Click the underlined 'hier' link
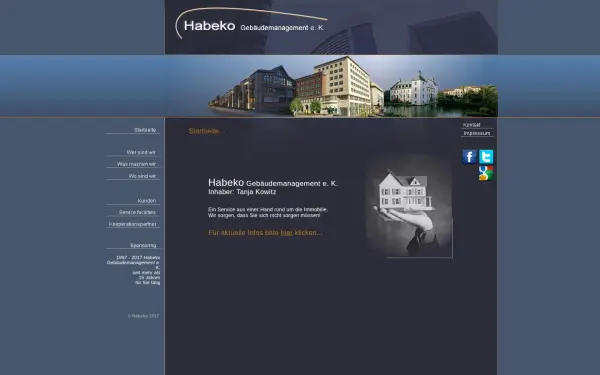Screen dimensions: 600x375 coord(286,233)
